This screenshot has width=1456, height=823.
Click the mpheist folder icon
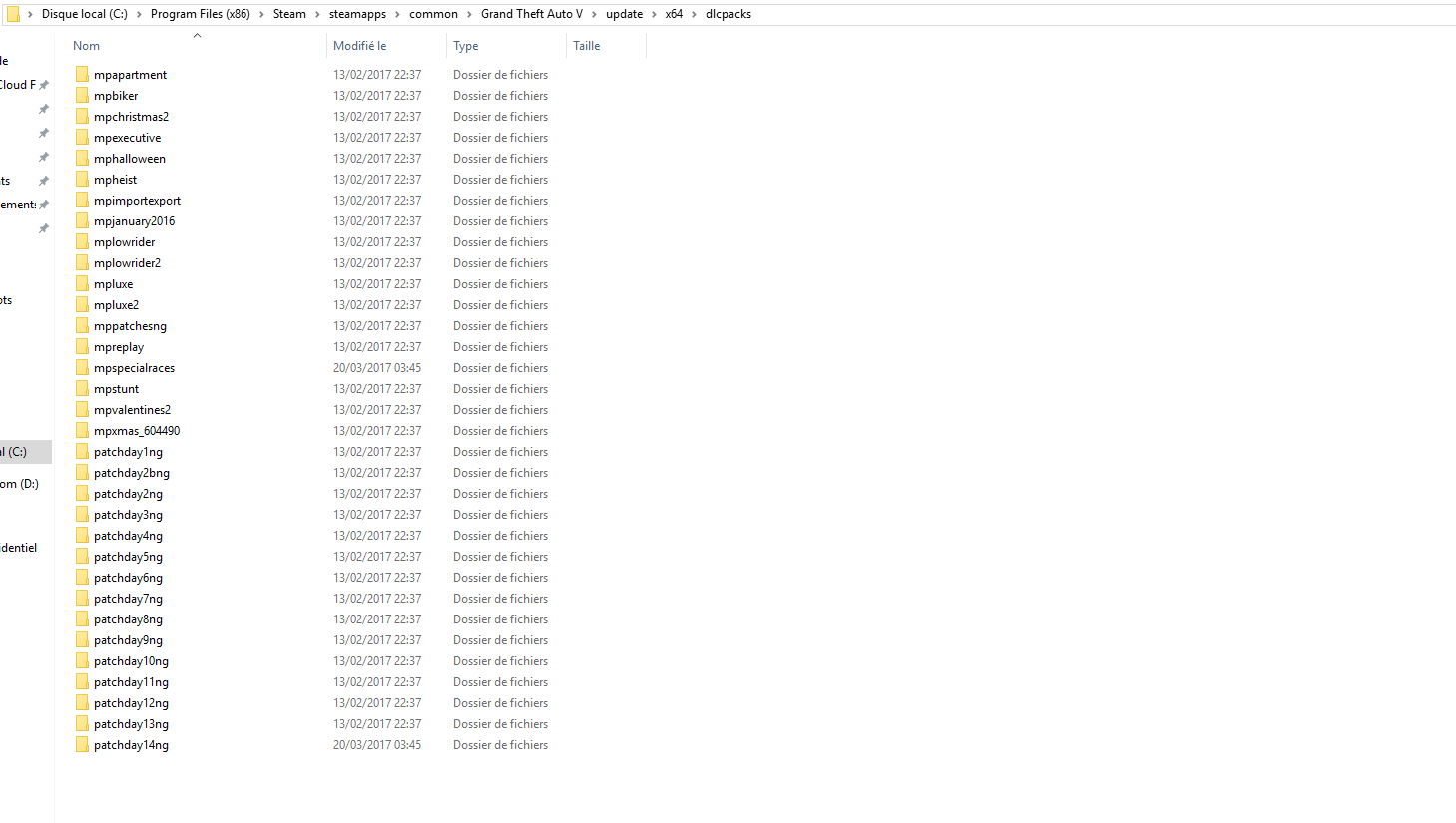(82, 179)
